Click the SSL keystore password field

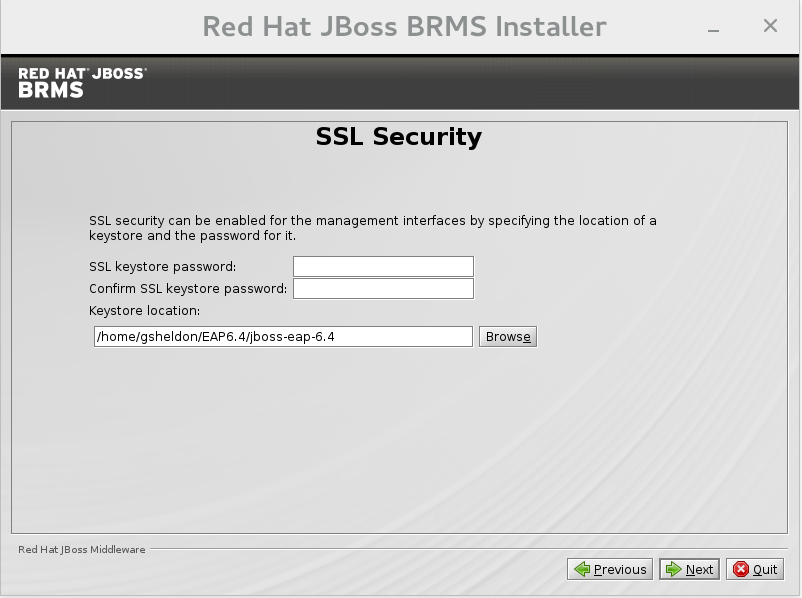[x=383, y=267]
